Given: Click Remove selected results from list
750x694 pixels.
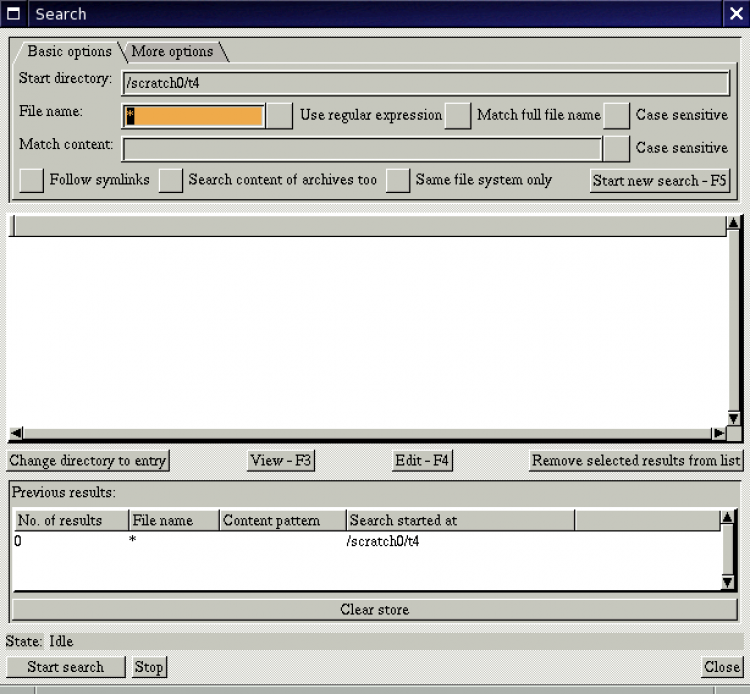Looking at the screenshot, I should point(636,461).
